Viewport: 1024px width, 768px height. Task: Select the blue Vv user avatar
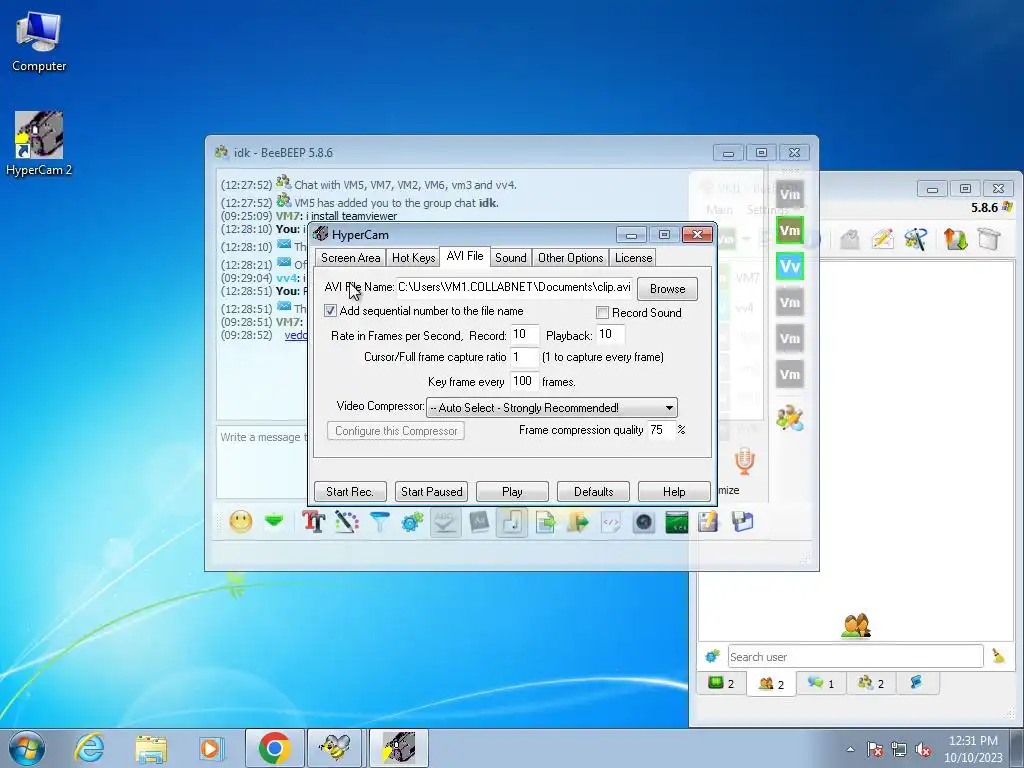pos(790,266)
